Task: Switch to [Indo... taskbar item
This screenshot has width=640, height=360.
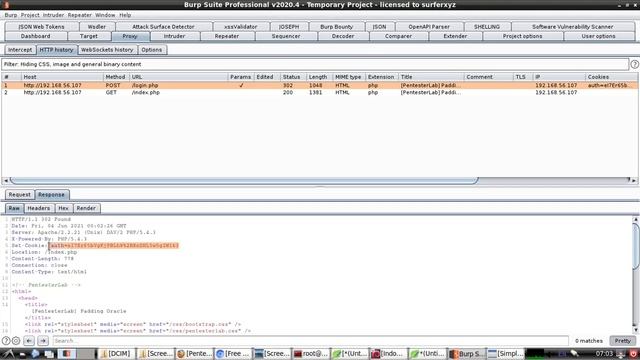Action: [389, 353]
